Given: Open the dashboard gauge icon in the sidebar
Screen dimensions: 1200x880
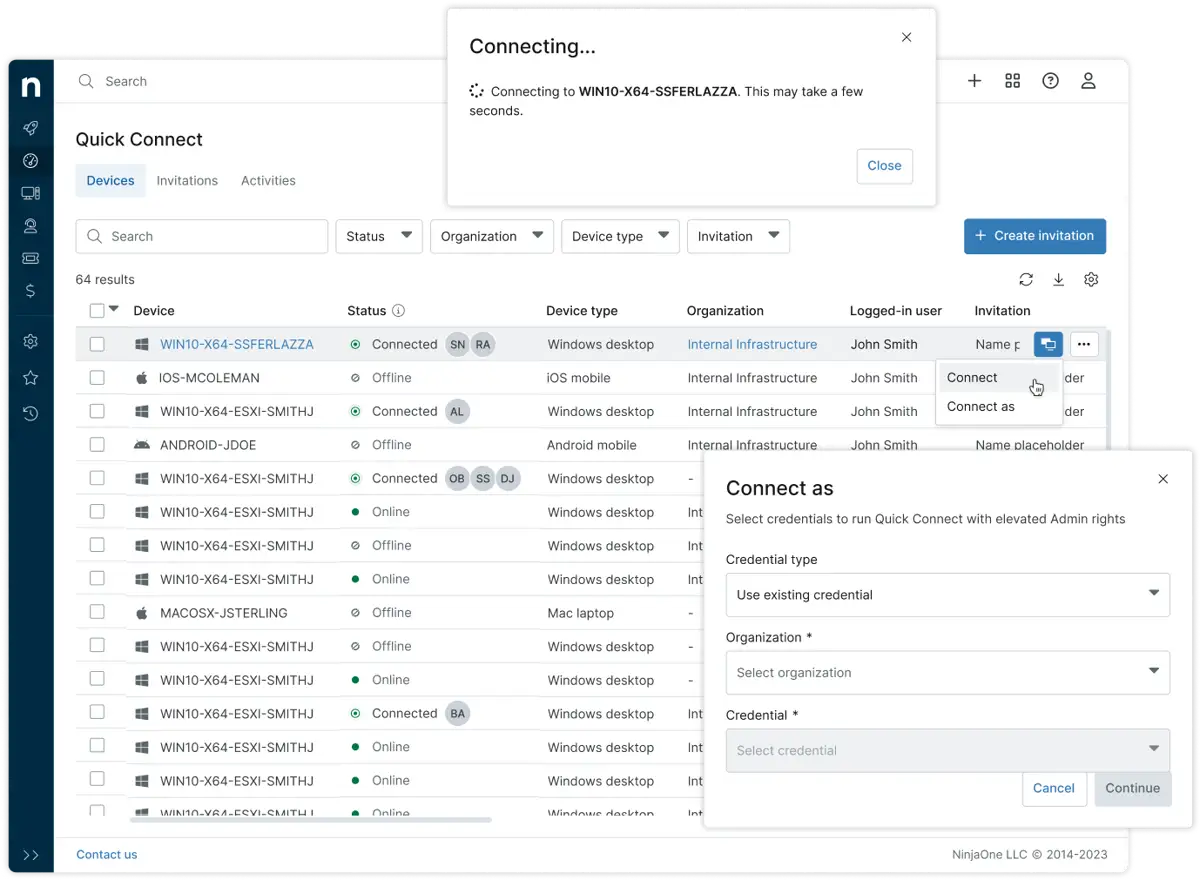Looking at the screenshot, I should point(31,161).
